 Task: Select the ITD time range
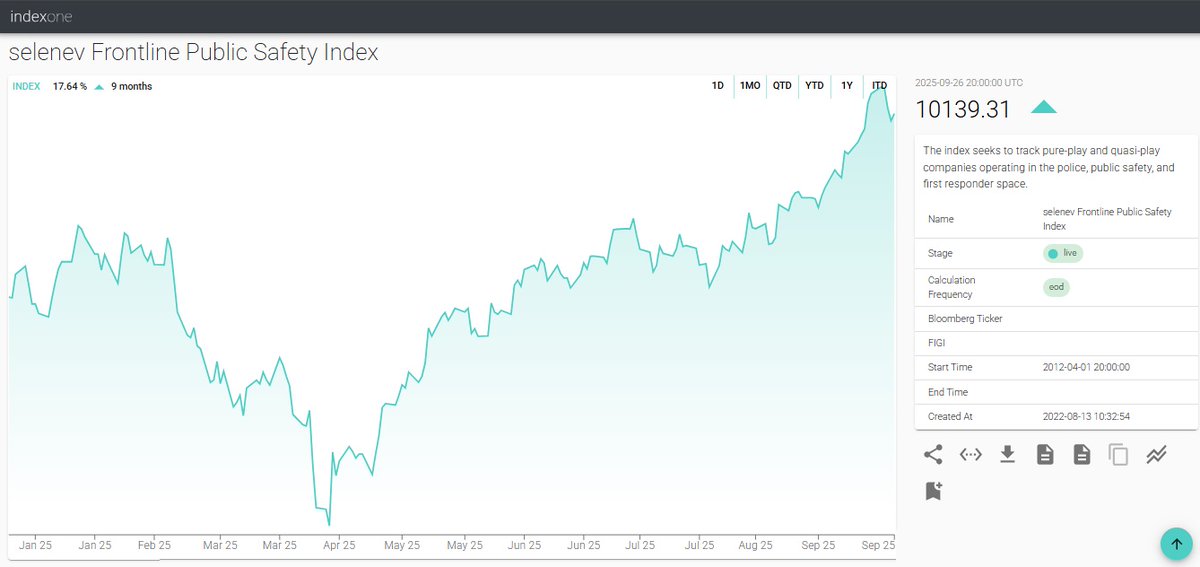[x=880, y=86]
